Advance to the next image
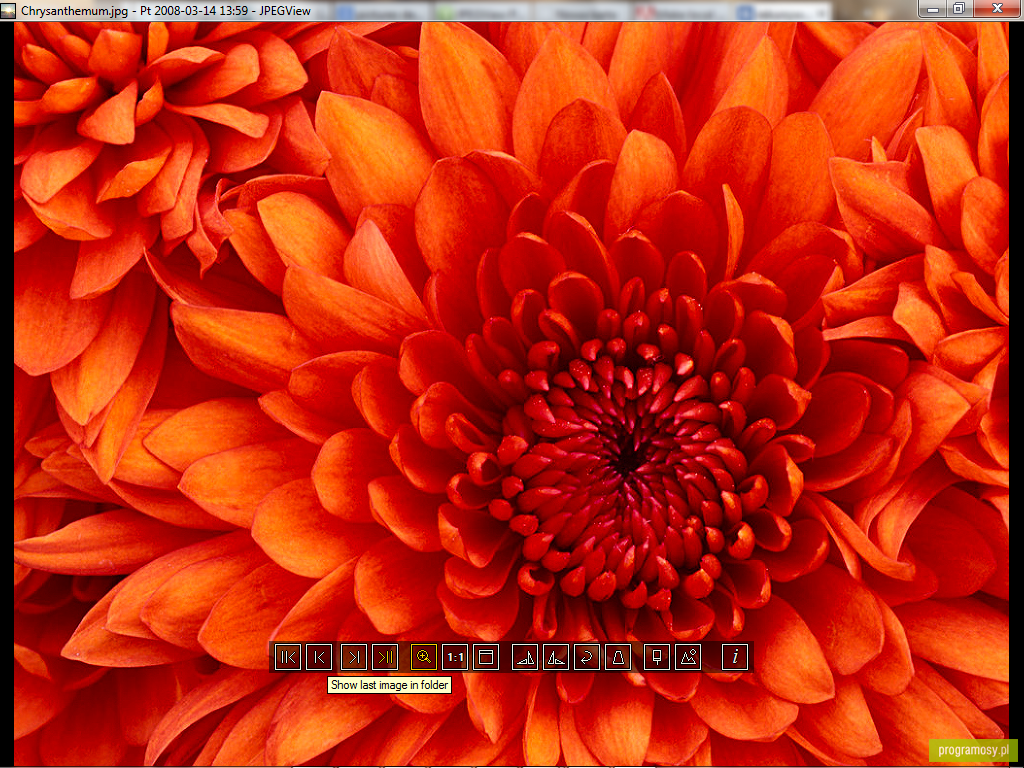The width and height of the screenshot is (1024, 768). coord(353,657)
